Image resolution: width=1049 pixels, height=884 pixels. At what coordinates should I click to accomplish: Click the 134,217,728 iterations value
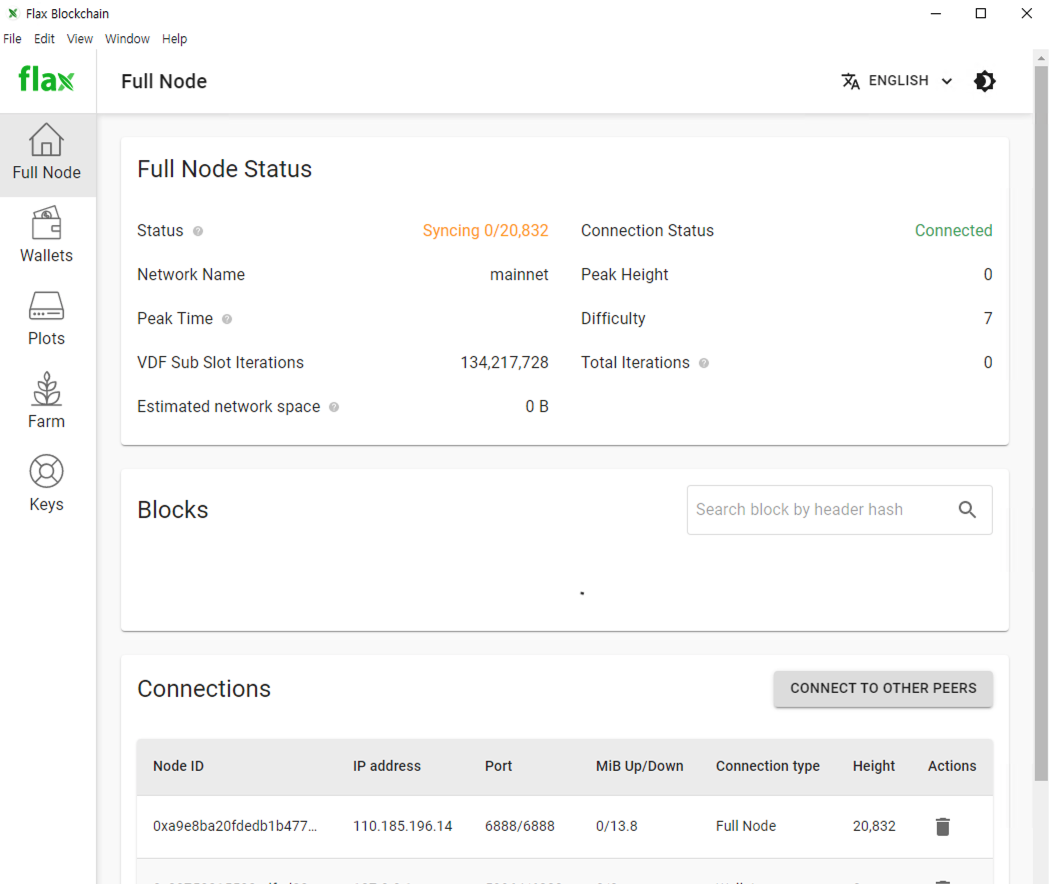[504, 363]
